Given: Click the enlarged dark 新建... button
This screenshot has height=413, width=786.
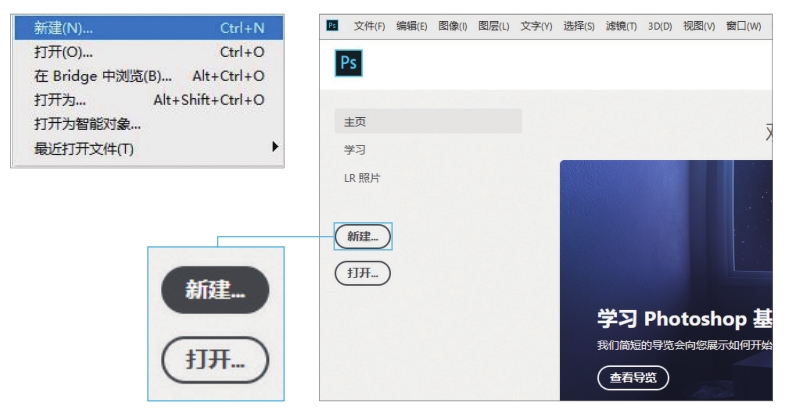Looking at the screenshot, I should point(216,290).
